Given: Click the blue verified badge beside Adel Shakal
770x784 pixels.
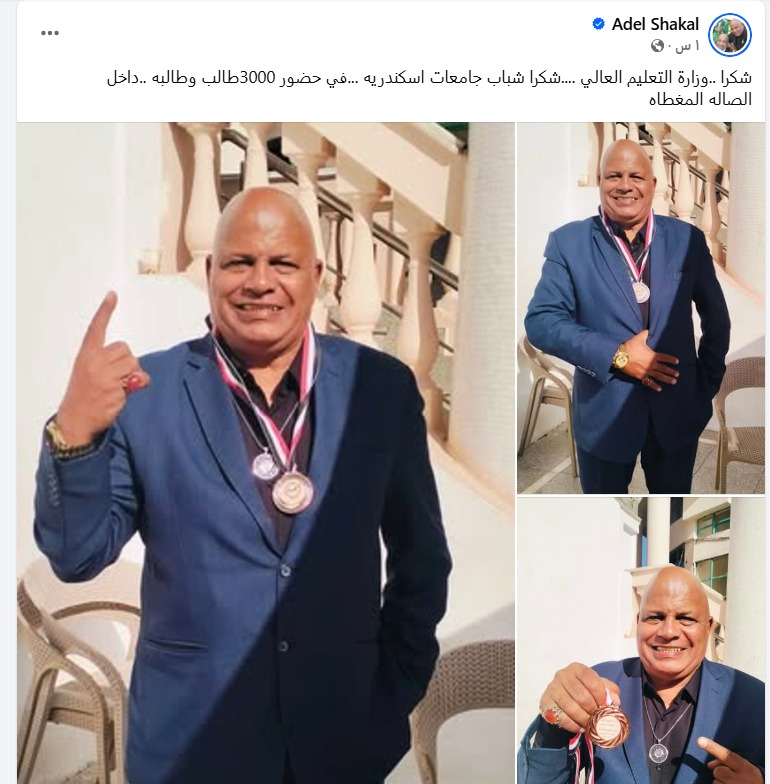Looking at the screenshot, I should click(x=598, y=24).
